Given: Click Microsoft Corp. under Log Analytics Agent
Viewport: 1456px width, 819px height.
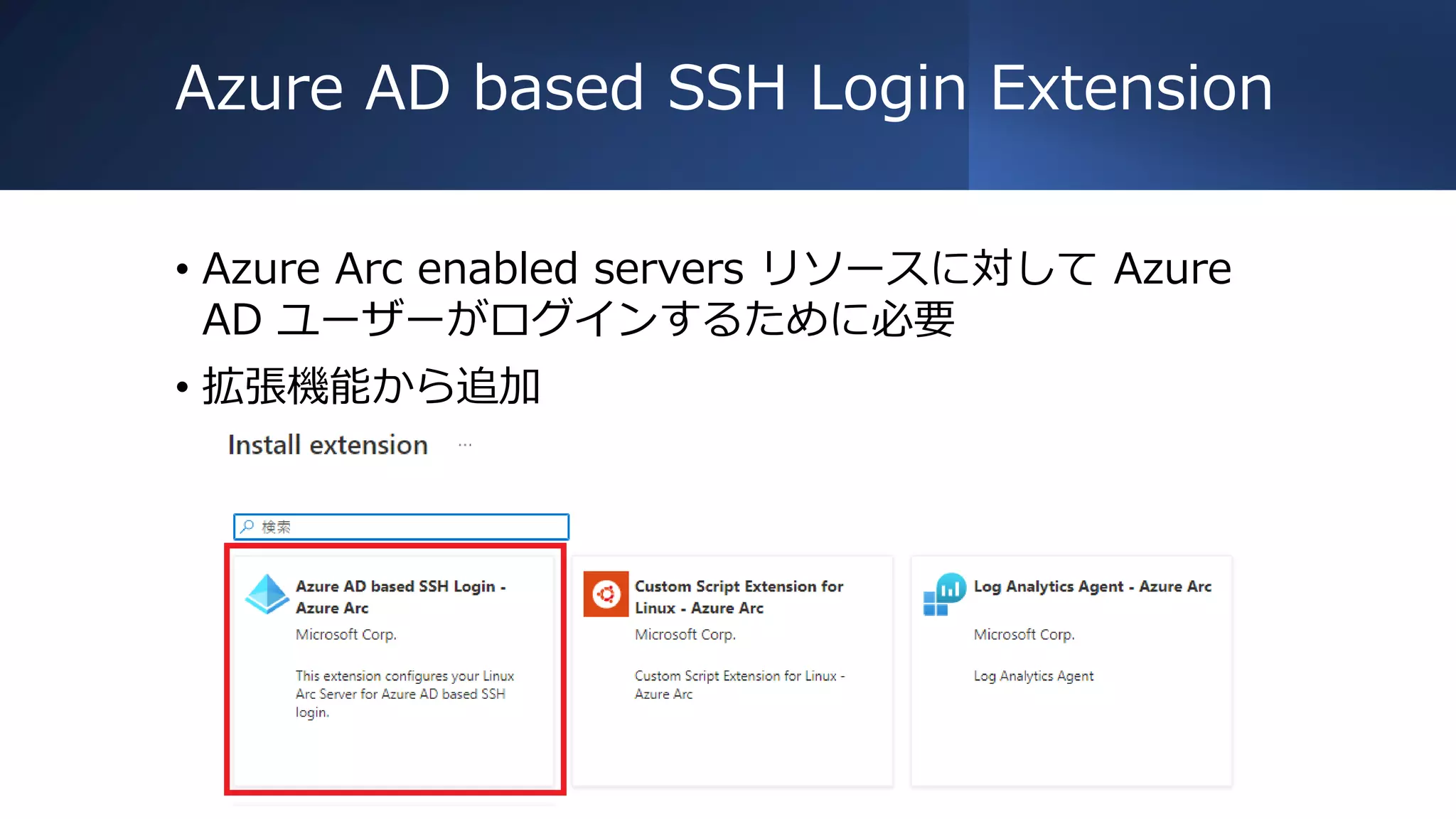Looking at the screenshot, I should pos(1024,634).
